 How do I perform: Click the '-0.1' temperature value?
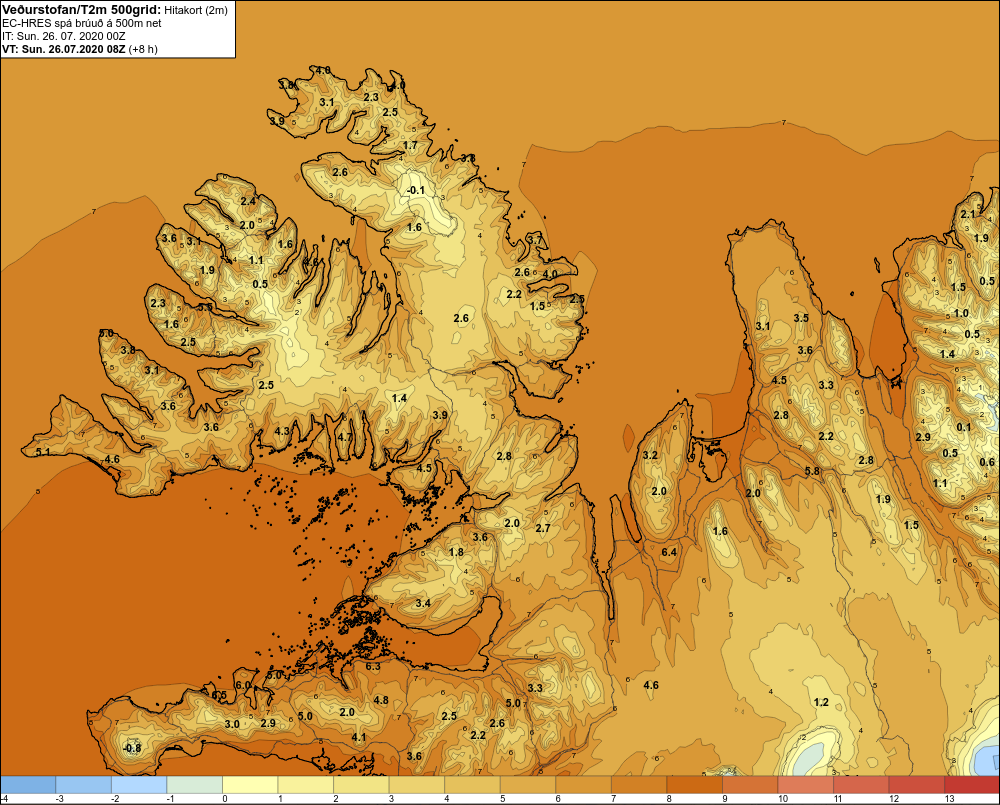pos(416,190)
